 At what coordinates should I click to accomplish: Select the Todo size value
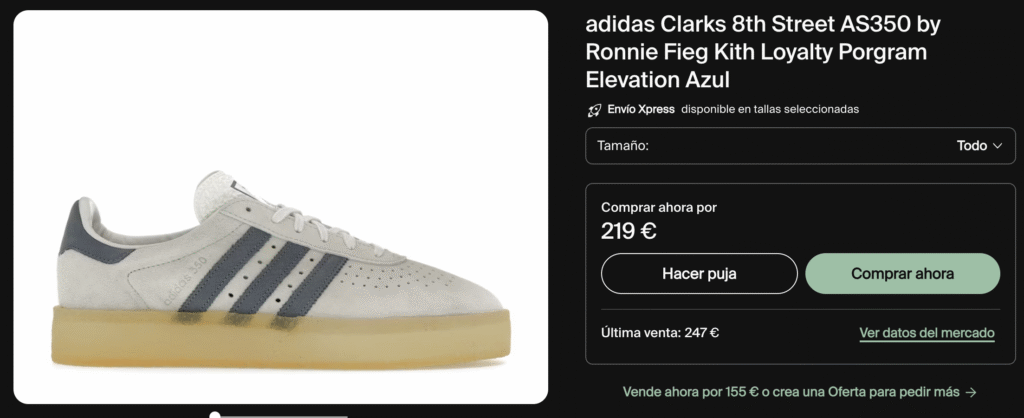[x=972, y=146]
